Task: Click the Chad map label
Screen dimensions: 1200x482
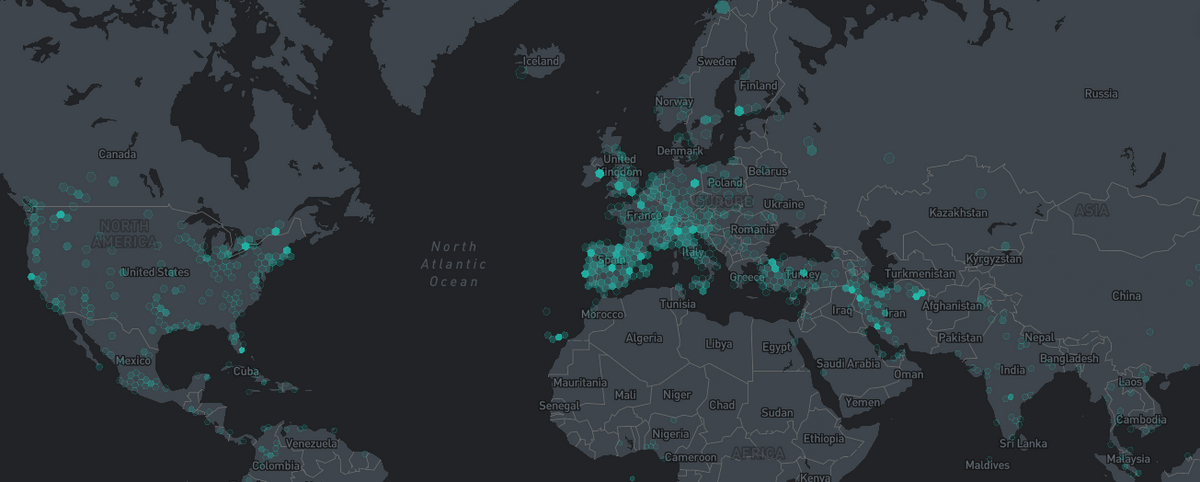Action: tap(722, 405)
